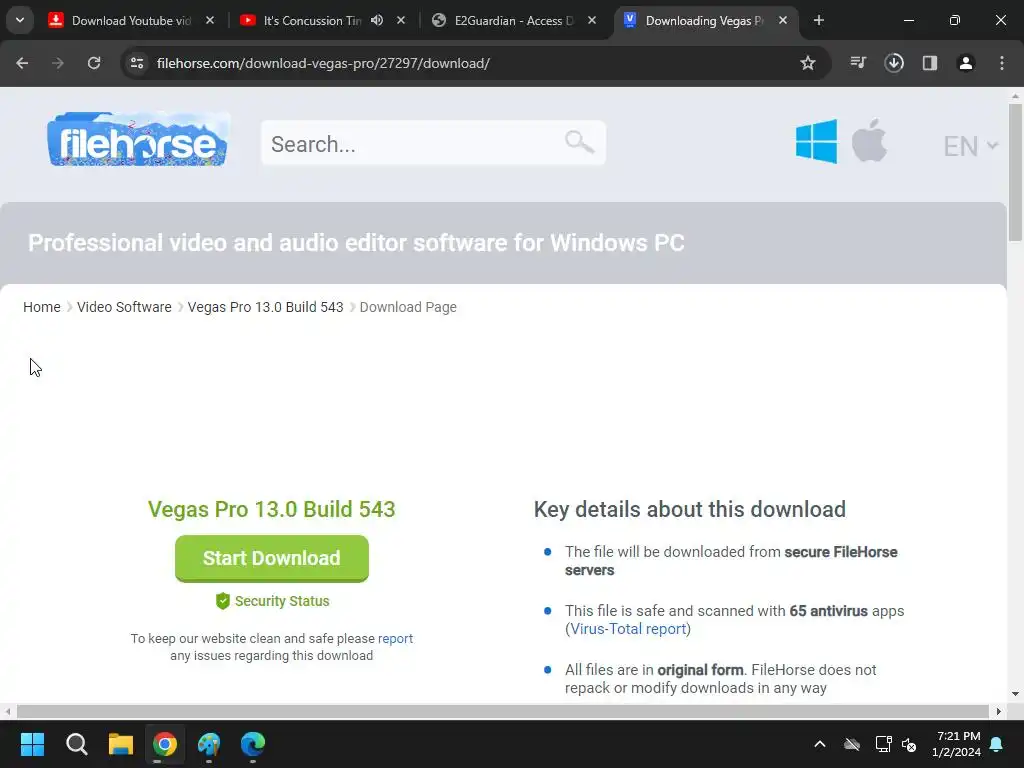Image resolution: width=1024 pixels, height=768 pixels.
Task: Click the Start Download button
Action: 272,558
